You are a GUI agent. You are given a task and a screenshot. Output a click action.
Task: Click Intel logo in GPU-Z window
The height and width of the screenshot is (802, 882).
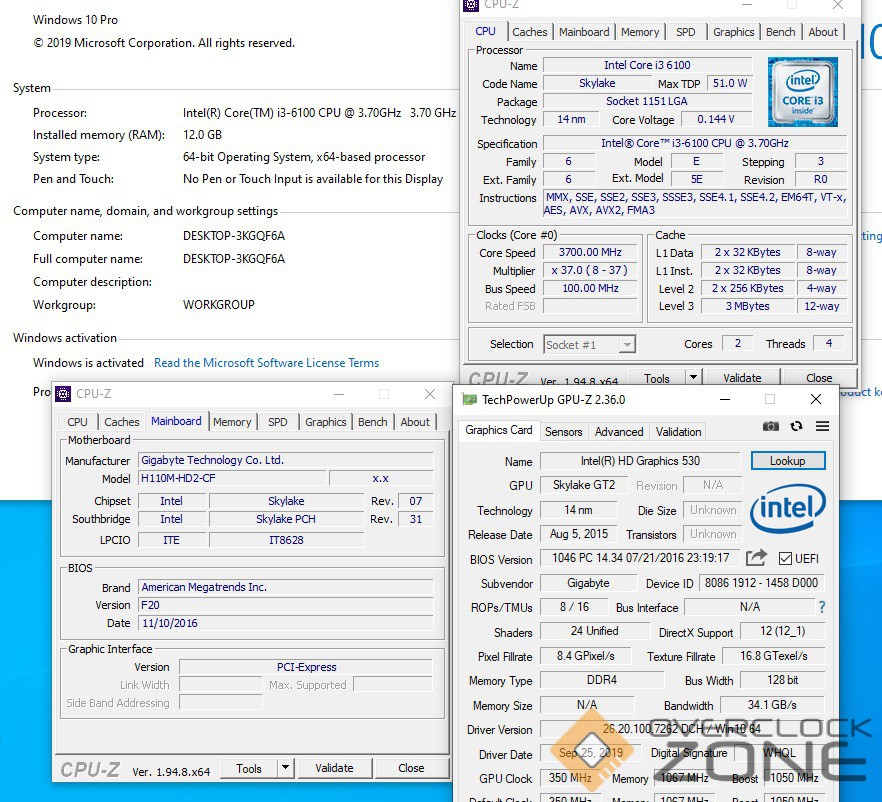pos(789,508)
